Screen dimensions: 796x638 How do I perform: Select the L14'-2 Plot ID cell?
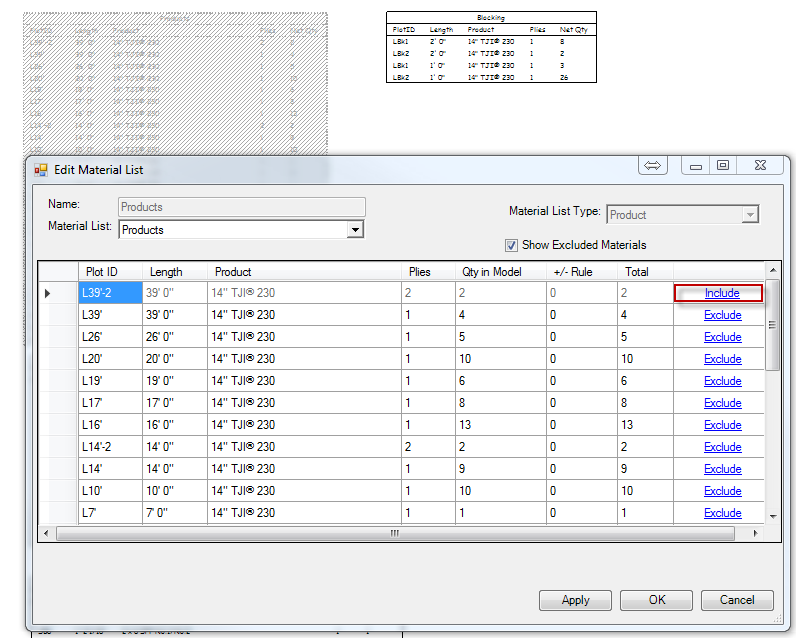coord(110,447)
